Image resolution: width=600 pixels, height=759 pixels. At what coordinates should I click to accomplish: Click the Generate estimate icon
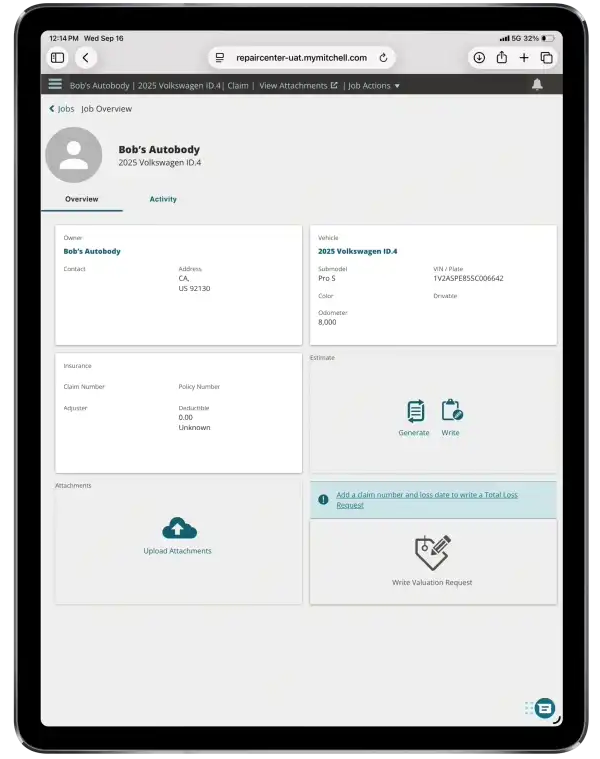(416, 411)
